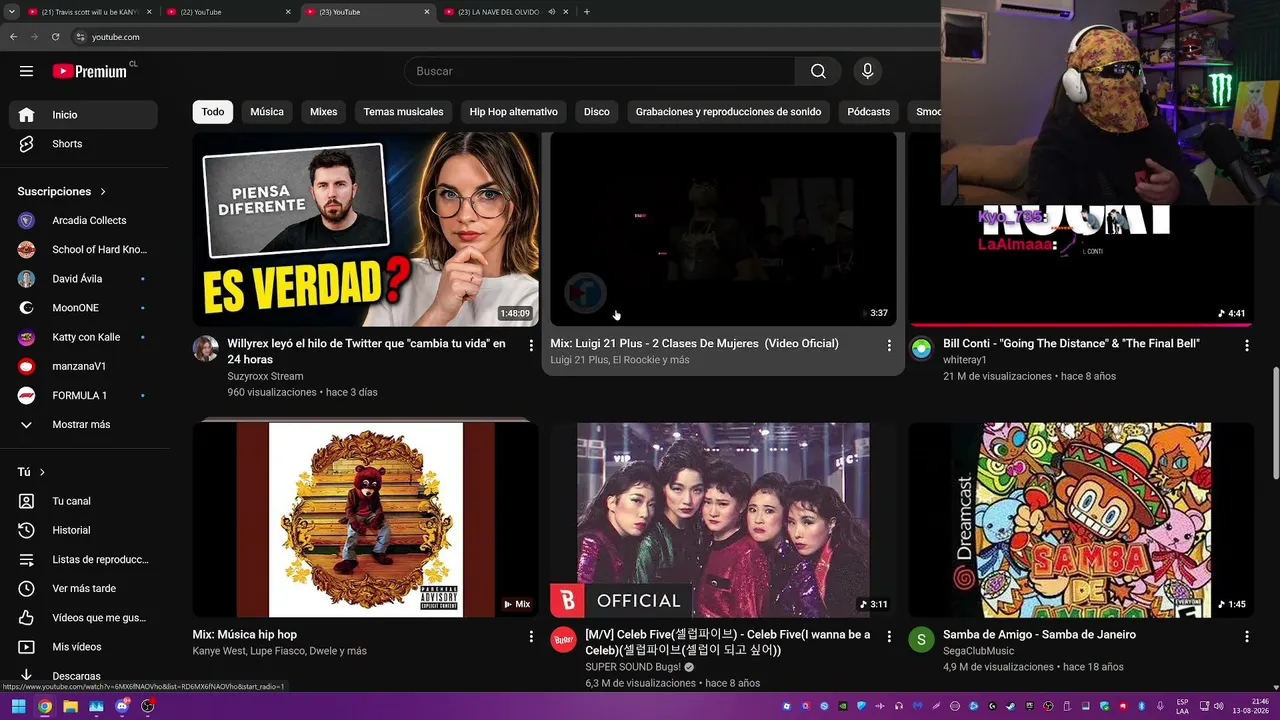Screen dimensions: 1280x720
Task: Open more options for Luigi 21 Plus mix
Action: 889,346
